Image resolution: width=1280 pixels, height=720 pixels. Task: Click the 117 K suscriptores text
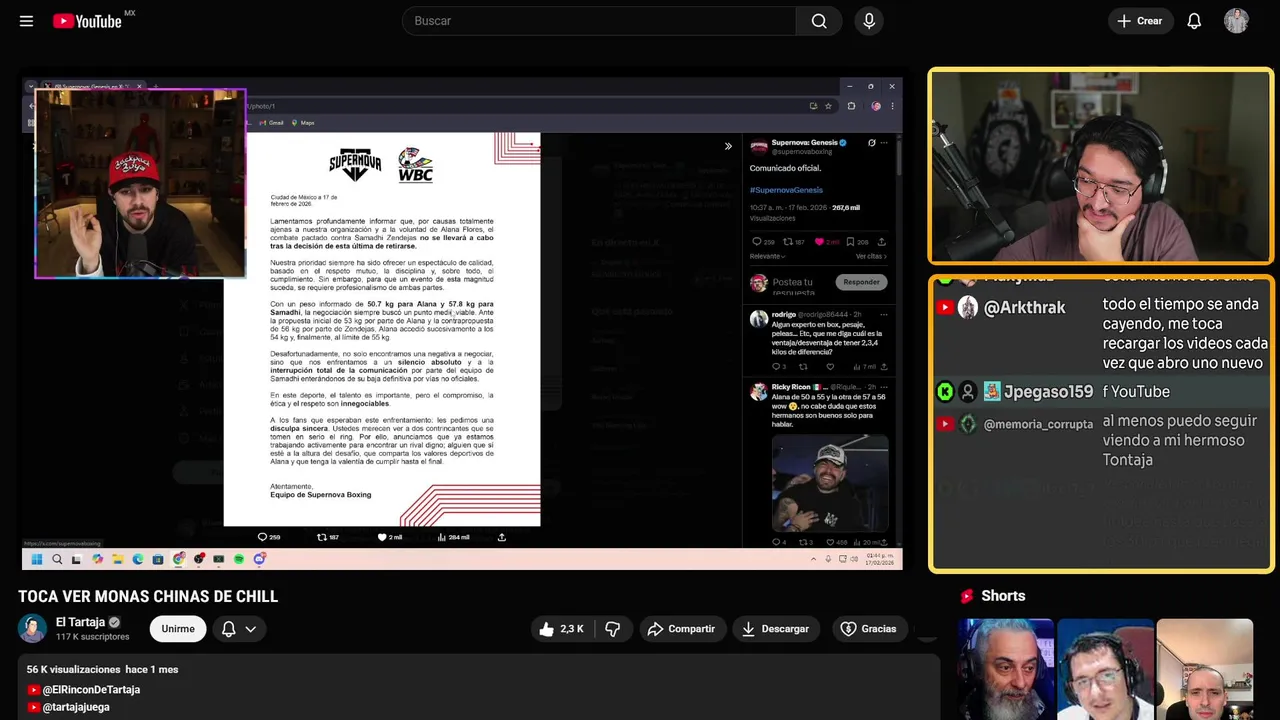point(93,637)
